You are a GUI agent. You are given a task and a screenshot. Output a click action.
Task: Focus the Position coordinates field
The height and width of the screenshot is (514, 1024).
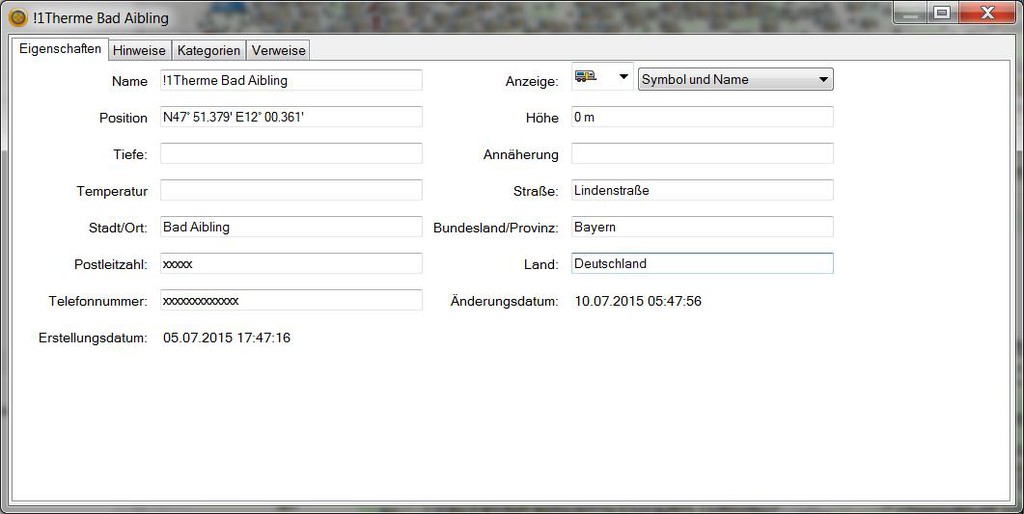pyautogui.click(x=290, y=117)
